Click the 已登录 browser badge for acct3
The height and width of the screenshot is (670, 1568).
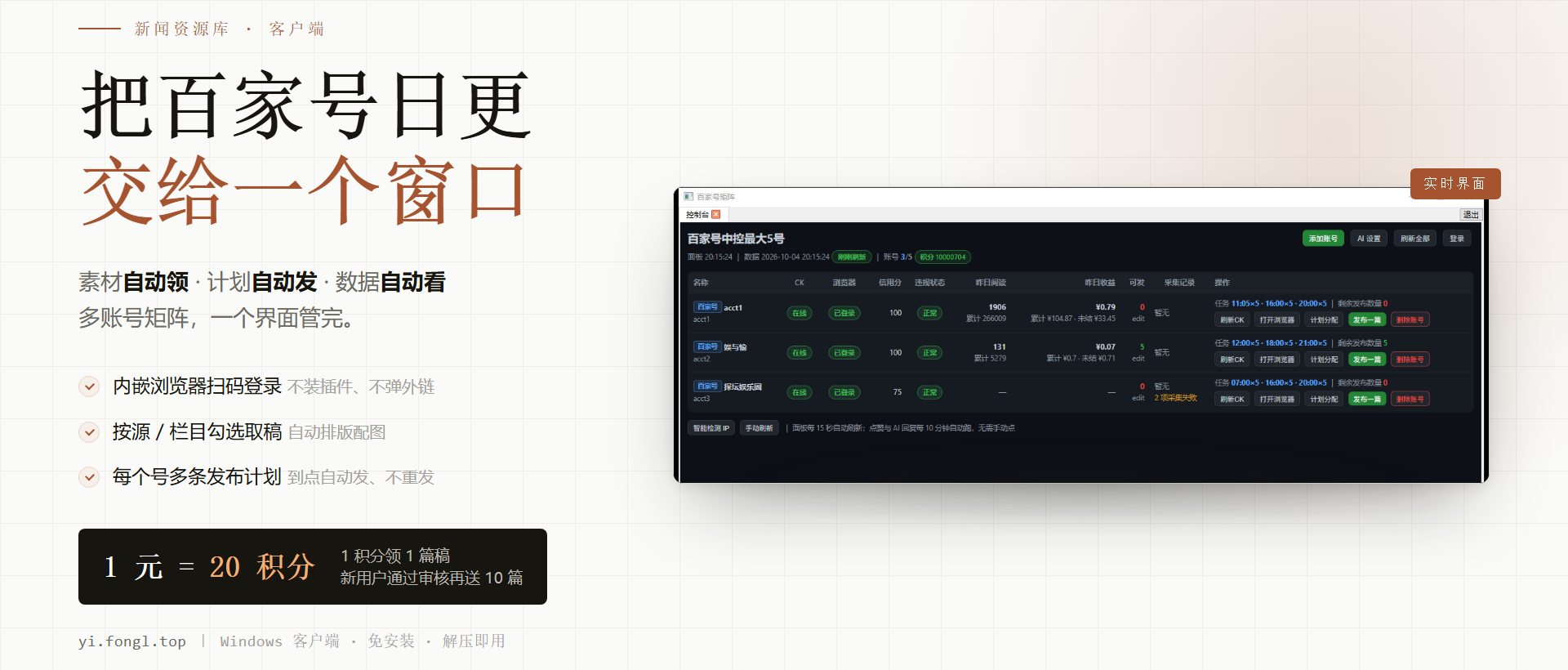click(x=844, y=392)
